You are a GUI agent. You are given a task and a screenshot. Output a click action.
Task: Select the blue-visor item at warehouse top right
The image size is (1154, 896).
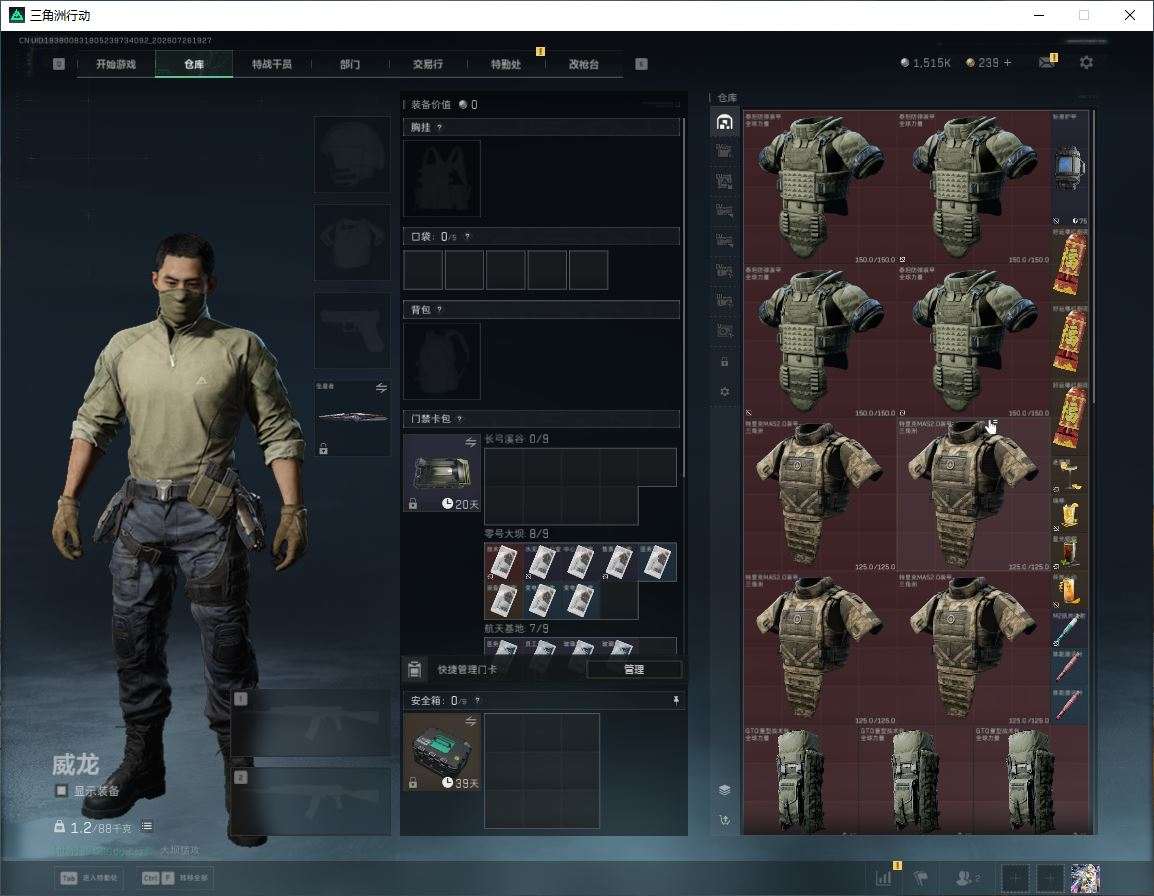click(1069, 169)
